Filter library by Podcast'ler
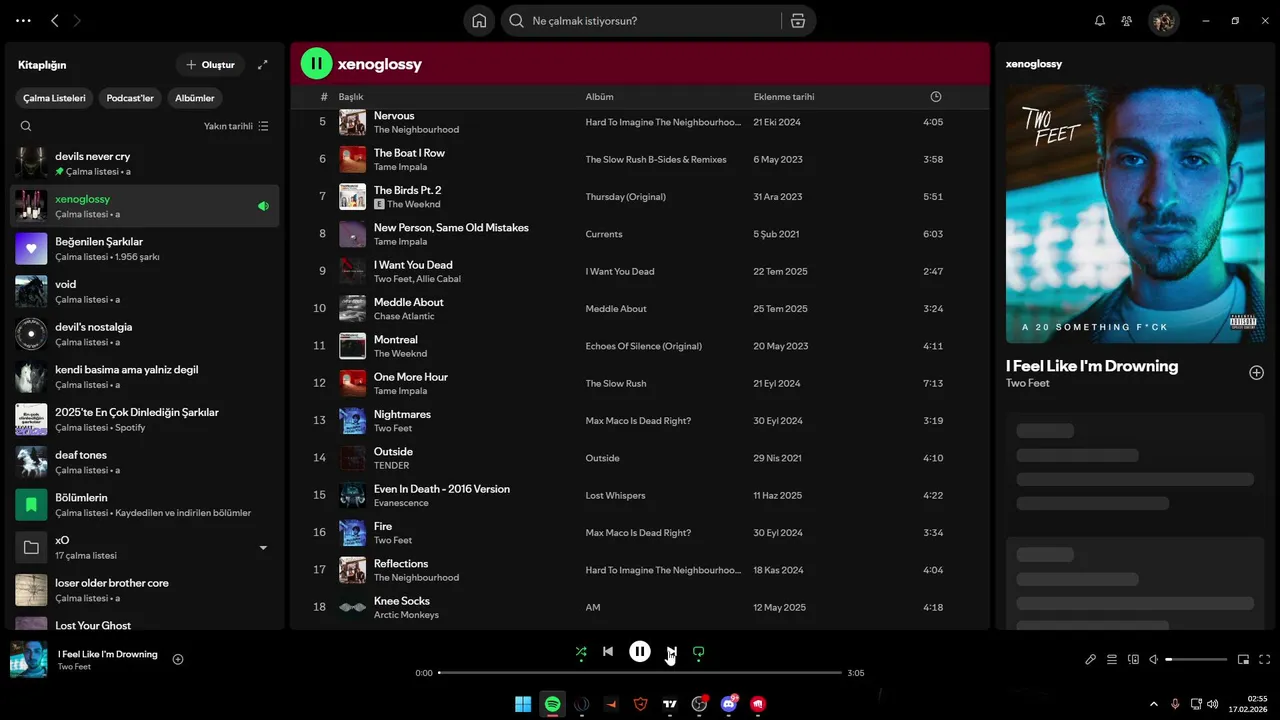 click(x=130, y=98)
